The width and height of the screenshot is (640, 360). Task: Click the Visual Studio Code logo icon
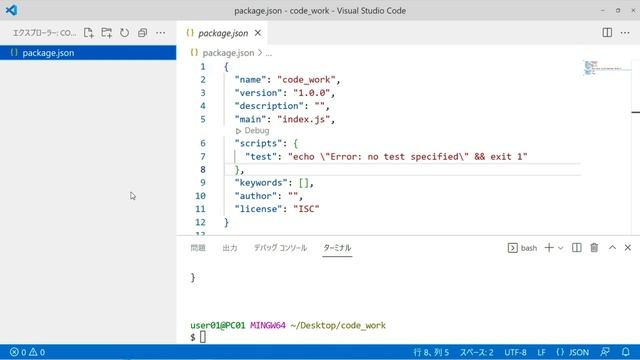pyautogui.click(x=11, y=10)
